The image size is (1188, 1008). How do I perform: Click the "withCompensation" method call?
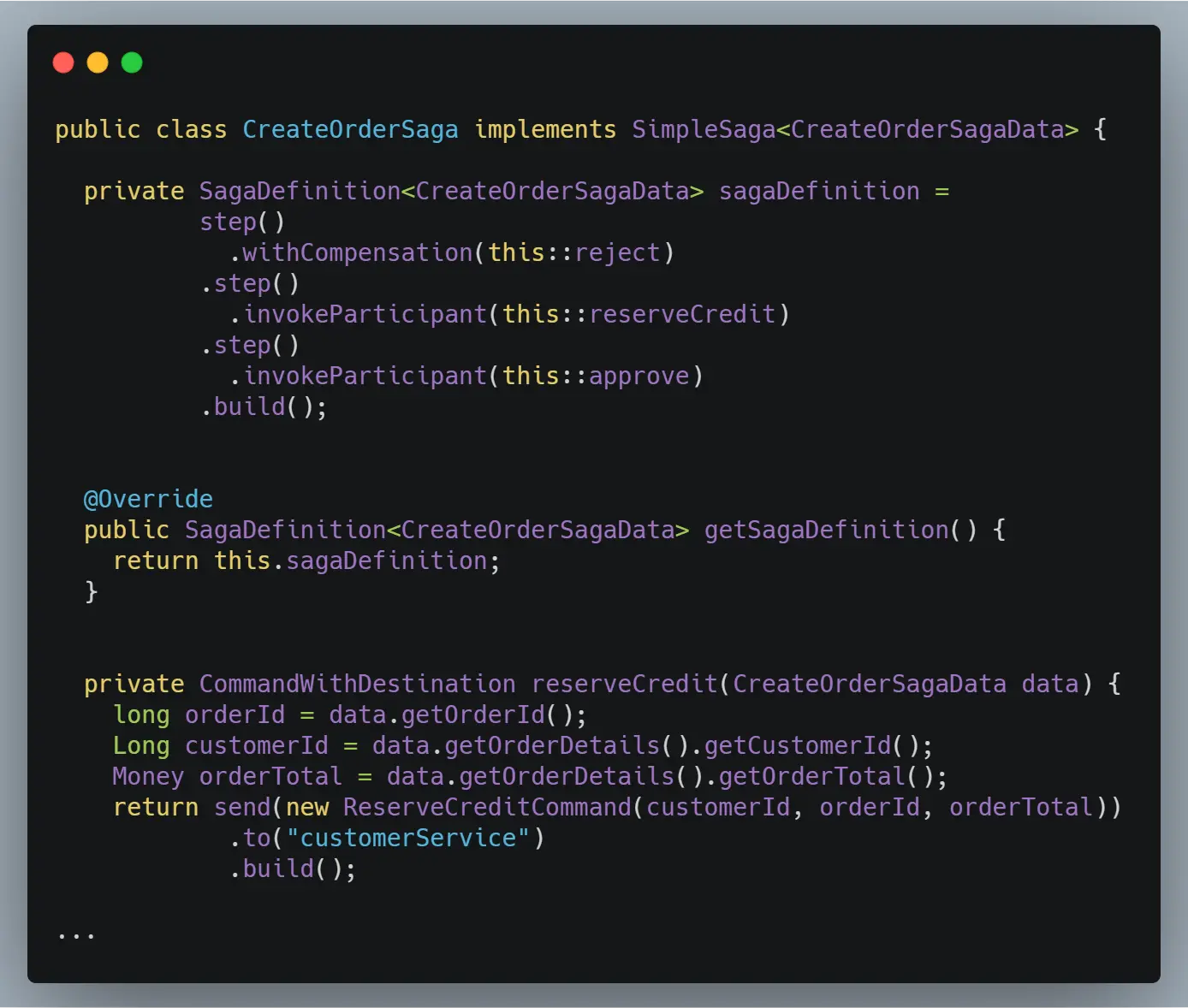coord(358,252)
